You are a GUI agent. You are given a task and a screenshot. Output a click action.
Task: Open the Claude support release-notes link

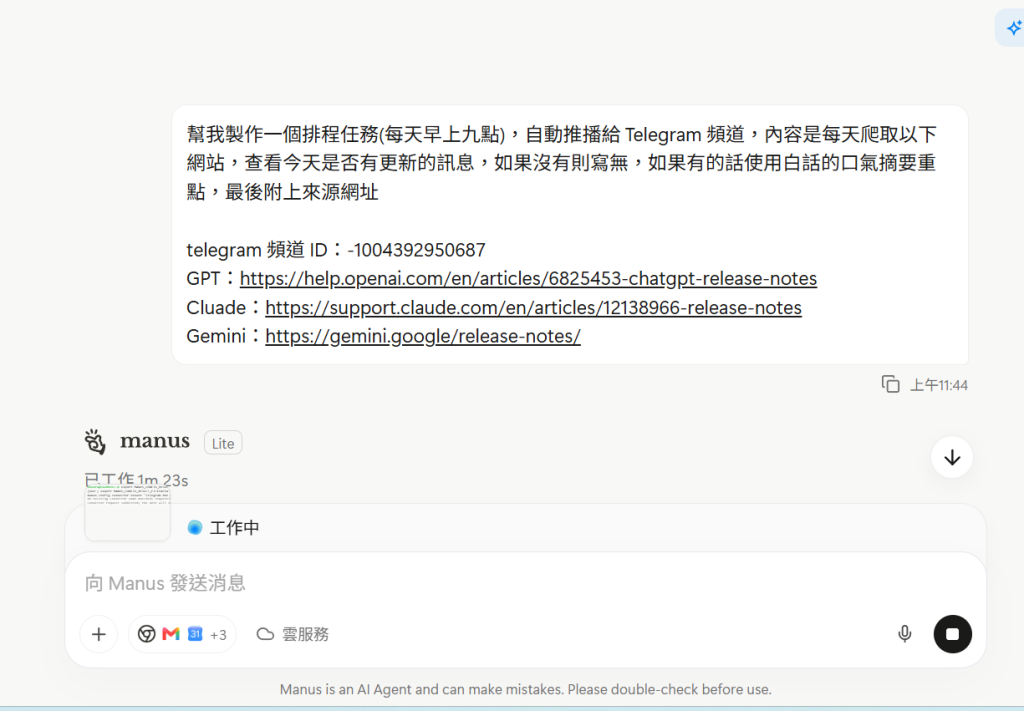tap(534, 308)
